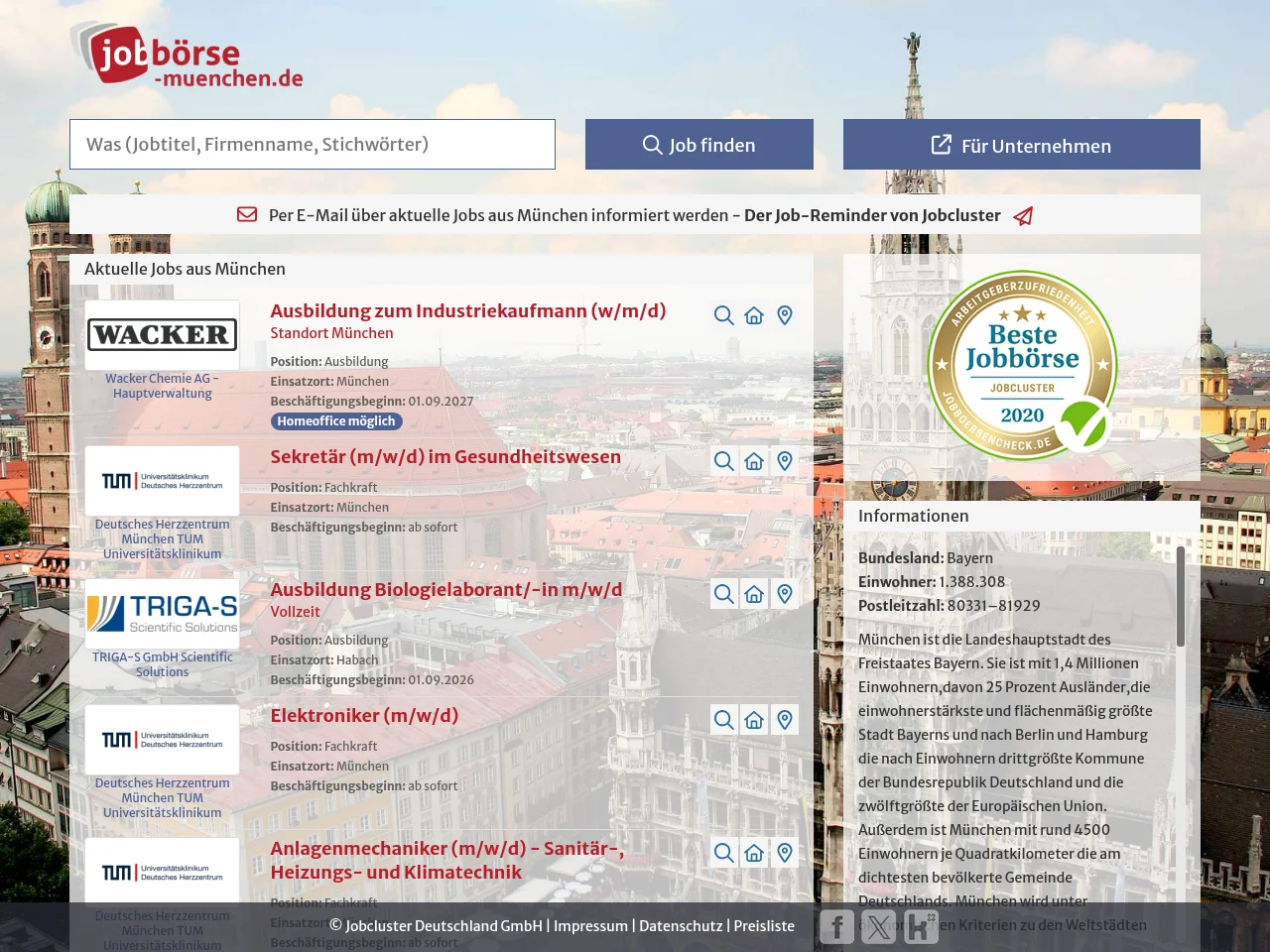Open Anlagenmechaniker Sanitär job title
This screenshot has height=952, width=1270.
[447, 860]
